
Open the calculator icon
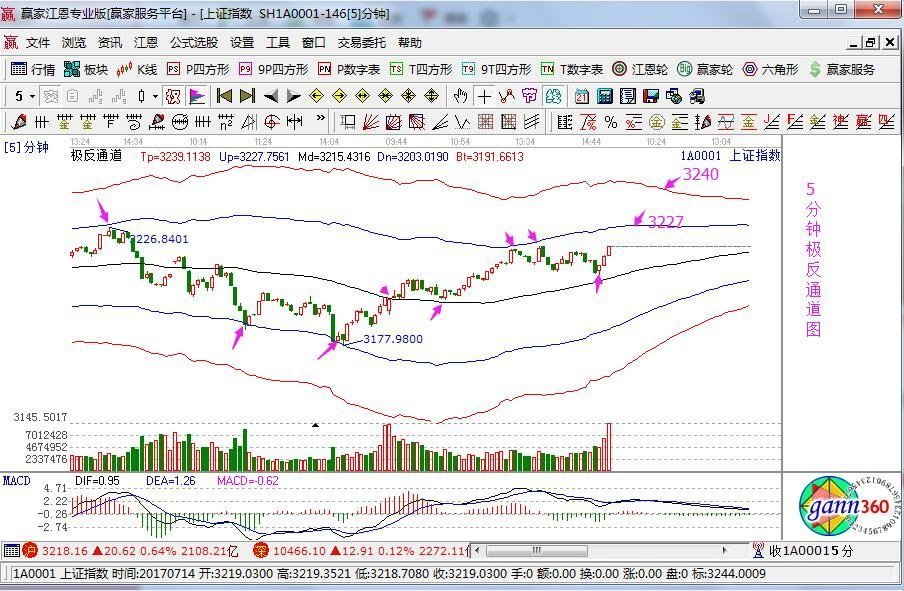pos(605,96)
